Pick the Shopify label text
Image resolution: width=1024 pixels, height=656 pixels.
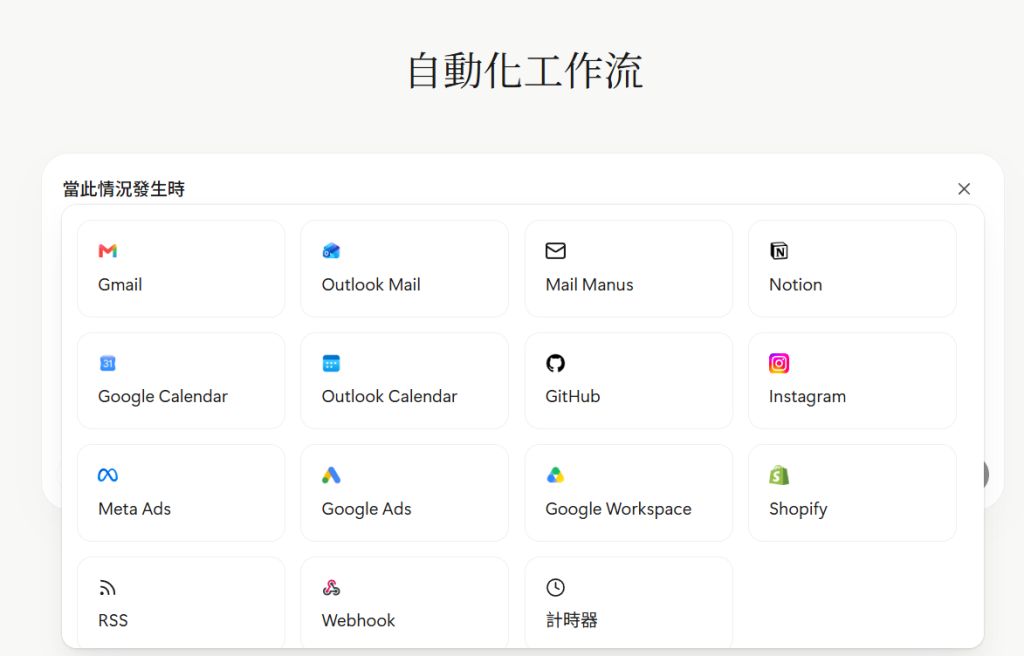[x=798, y=509]
